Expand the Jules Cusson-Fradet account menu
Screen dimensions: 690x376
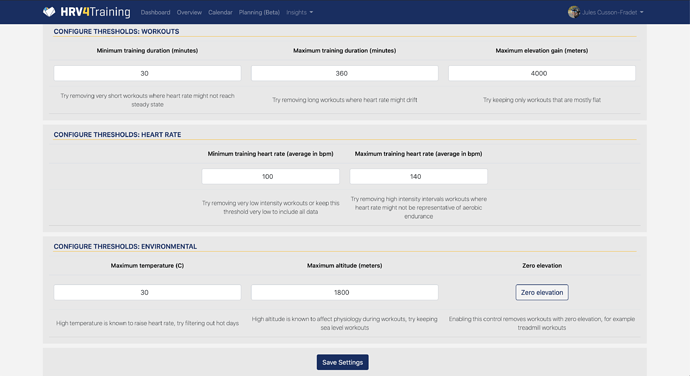point(613,12)
